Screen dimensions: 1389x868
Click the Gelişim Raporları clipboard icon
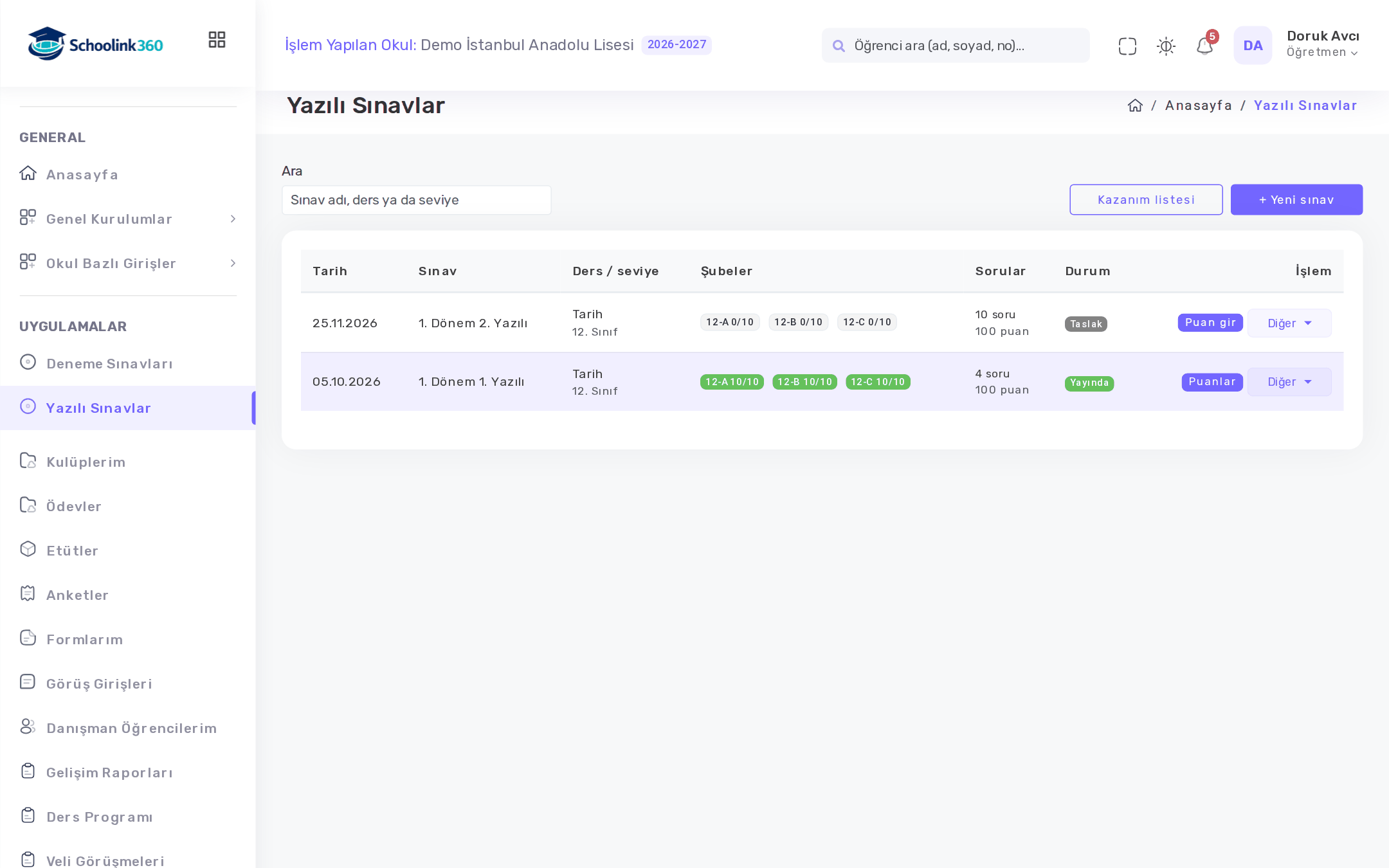(28, 772)
